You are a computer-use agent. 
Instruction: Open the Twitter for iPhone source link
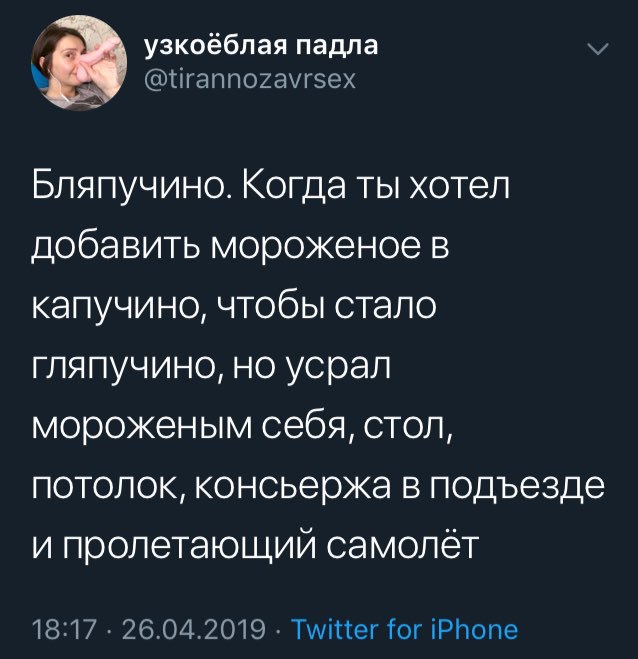[404, 630]
